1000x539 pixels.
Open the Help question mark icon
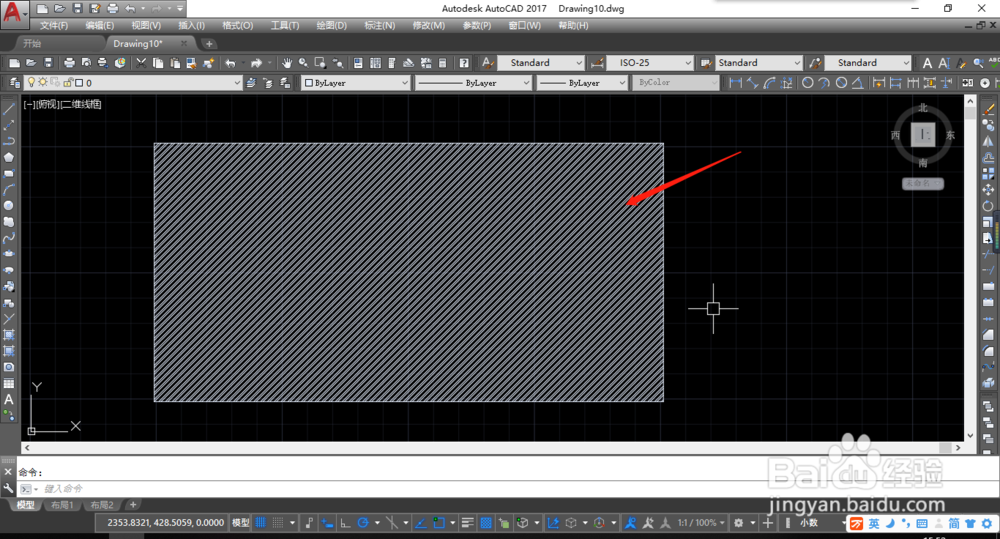[464, 63]
